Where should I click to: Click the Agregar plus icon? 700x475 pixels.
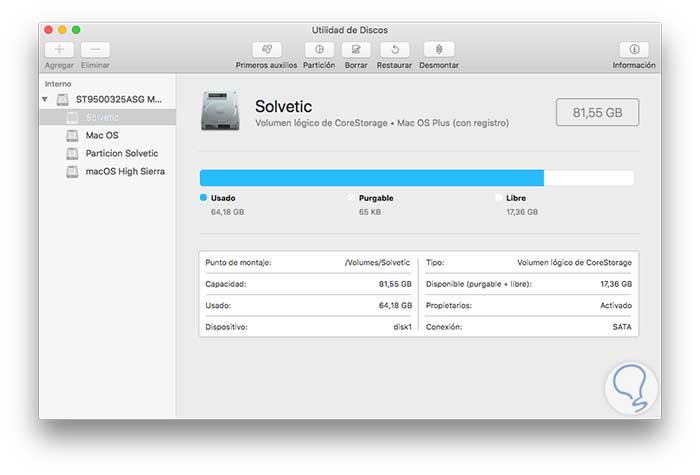click(59, 50)
